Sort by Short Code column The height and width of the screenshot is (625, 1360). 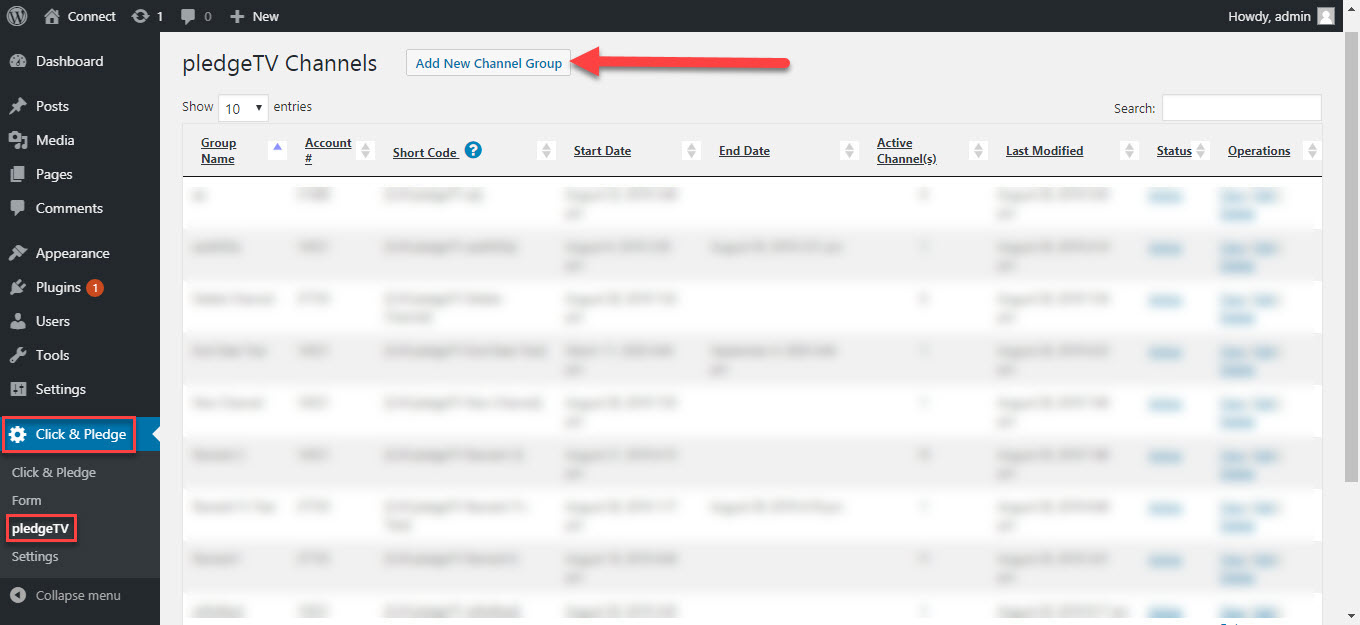(425, 153)
